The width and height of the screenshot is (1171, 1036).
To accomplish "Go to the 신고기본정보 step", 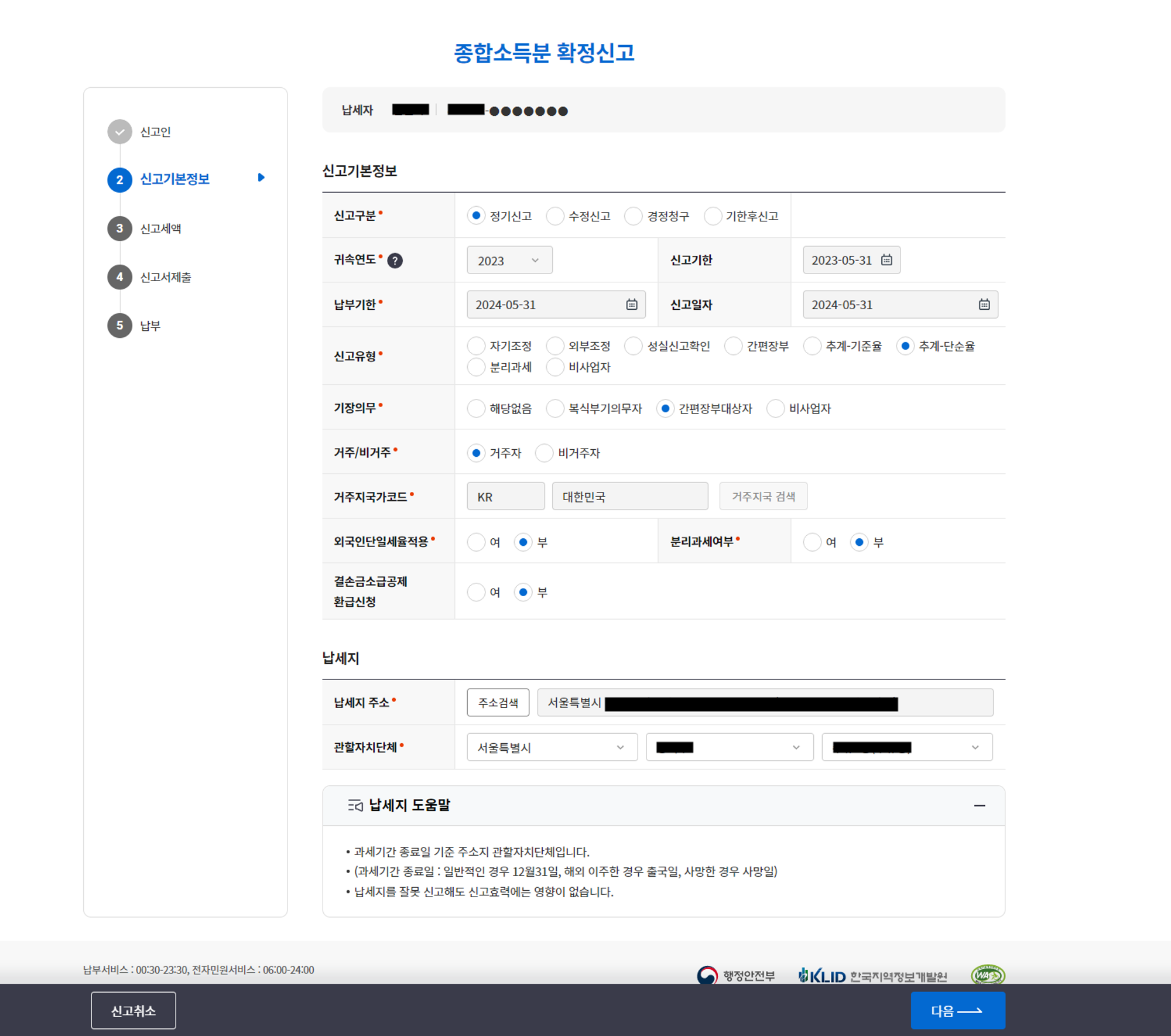I will (x=174, y=179).
